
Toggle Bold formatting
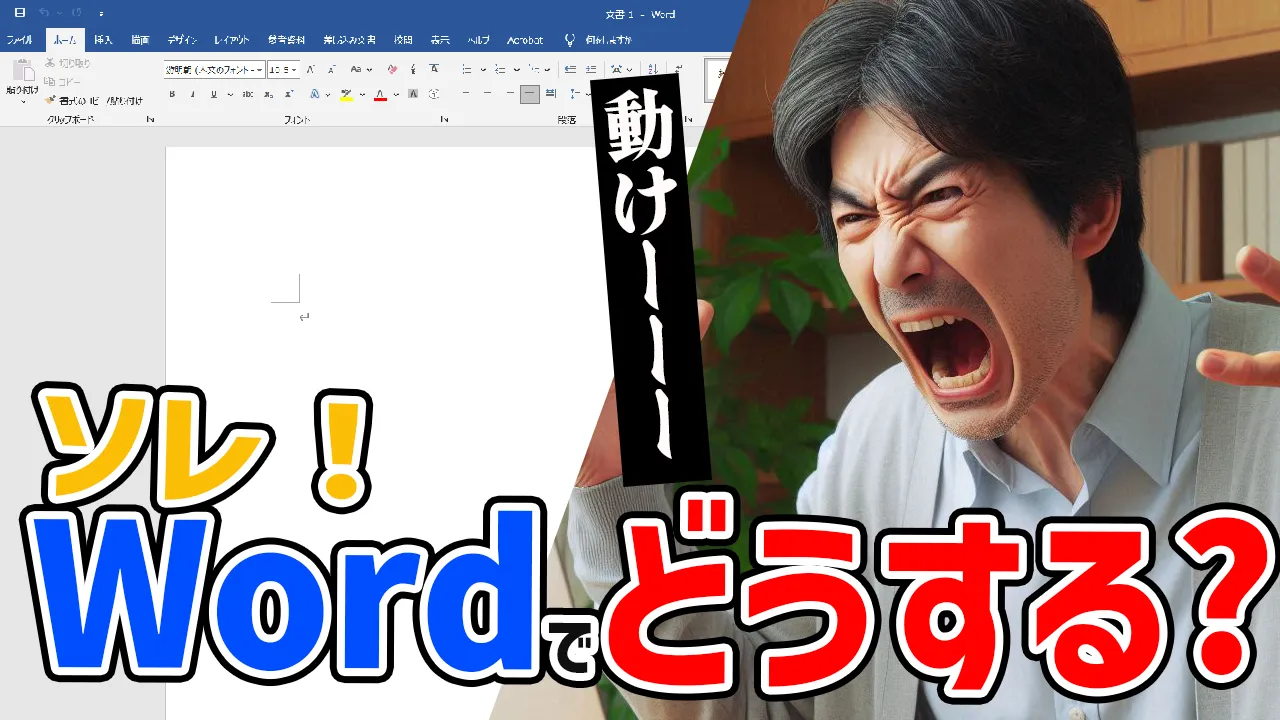tap(172, 94)
